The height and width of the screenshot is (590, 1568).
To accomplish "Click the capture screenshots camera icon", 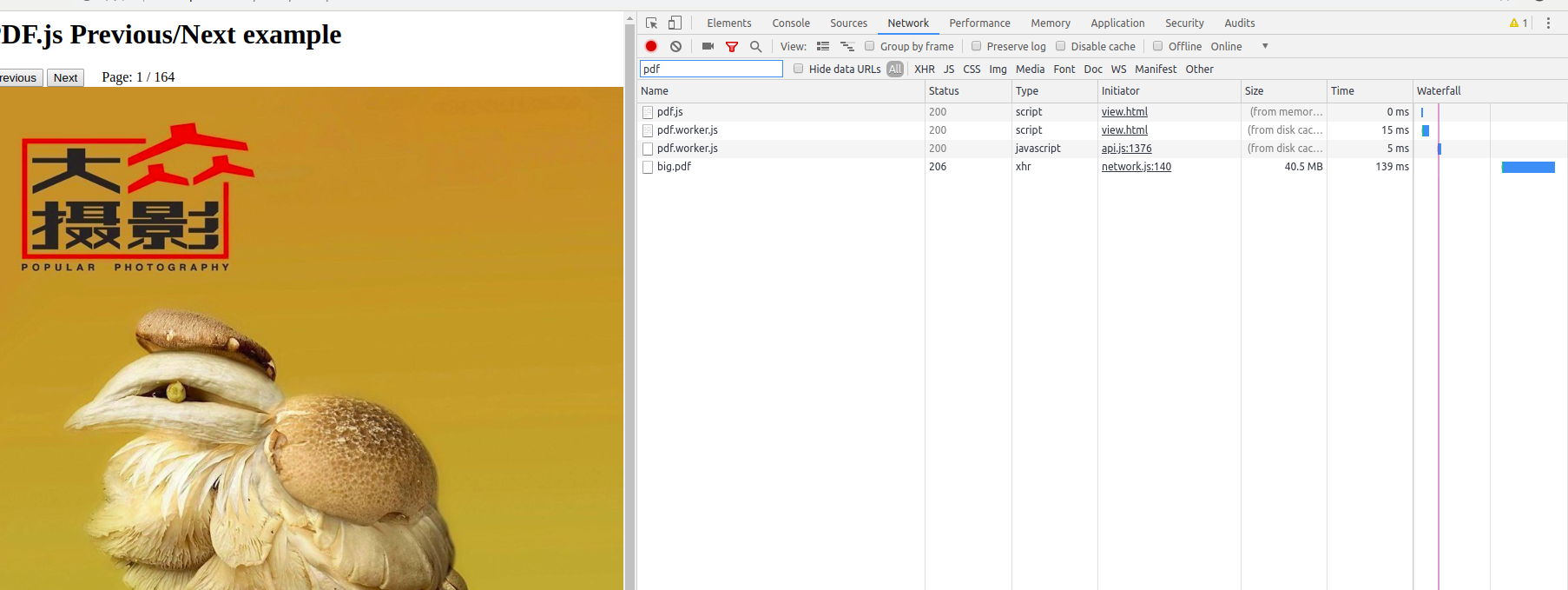I will coord(708,46).
